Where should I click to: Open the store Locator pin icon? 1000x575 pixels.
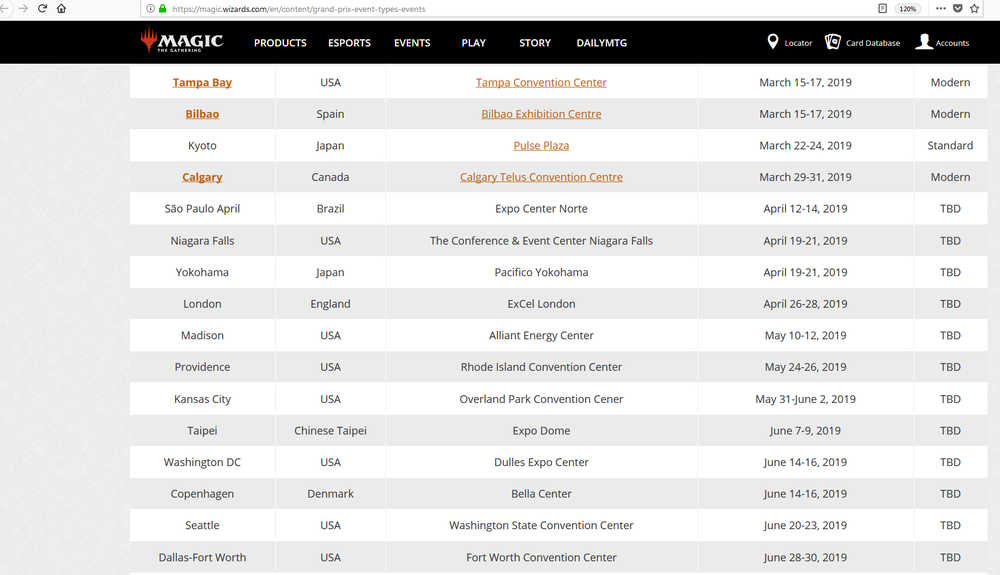772,42
